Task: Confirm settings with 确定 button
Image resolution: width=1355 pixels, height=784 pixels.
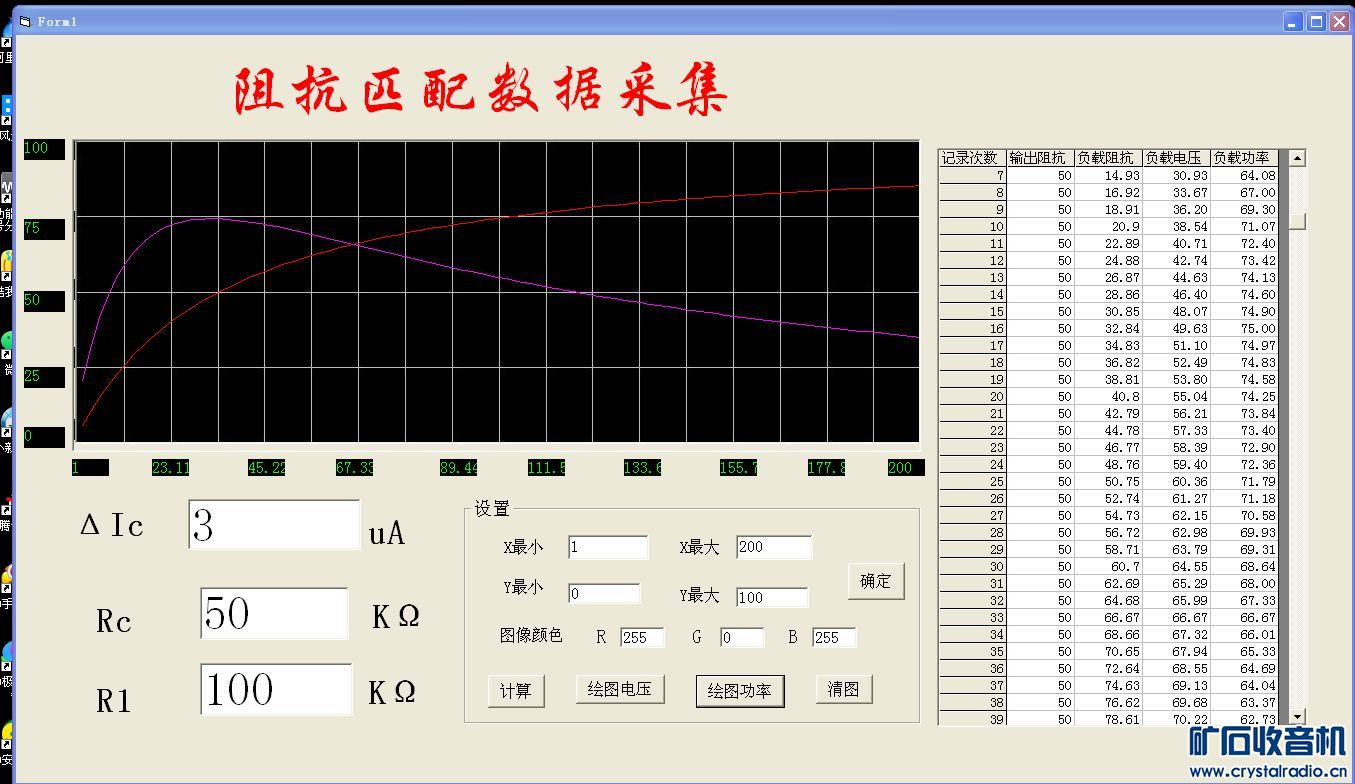Action: [876, 581]
